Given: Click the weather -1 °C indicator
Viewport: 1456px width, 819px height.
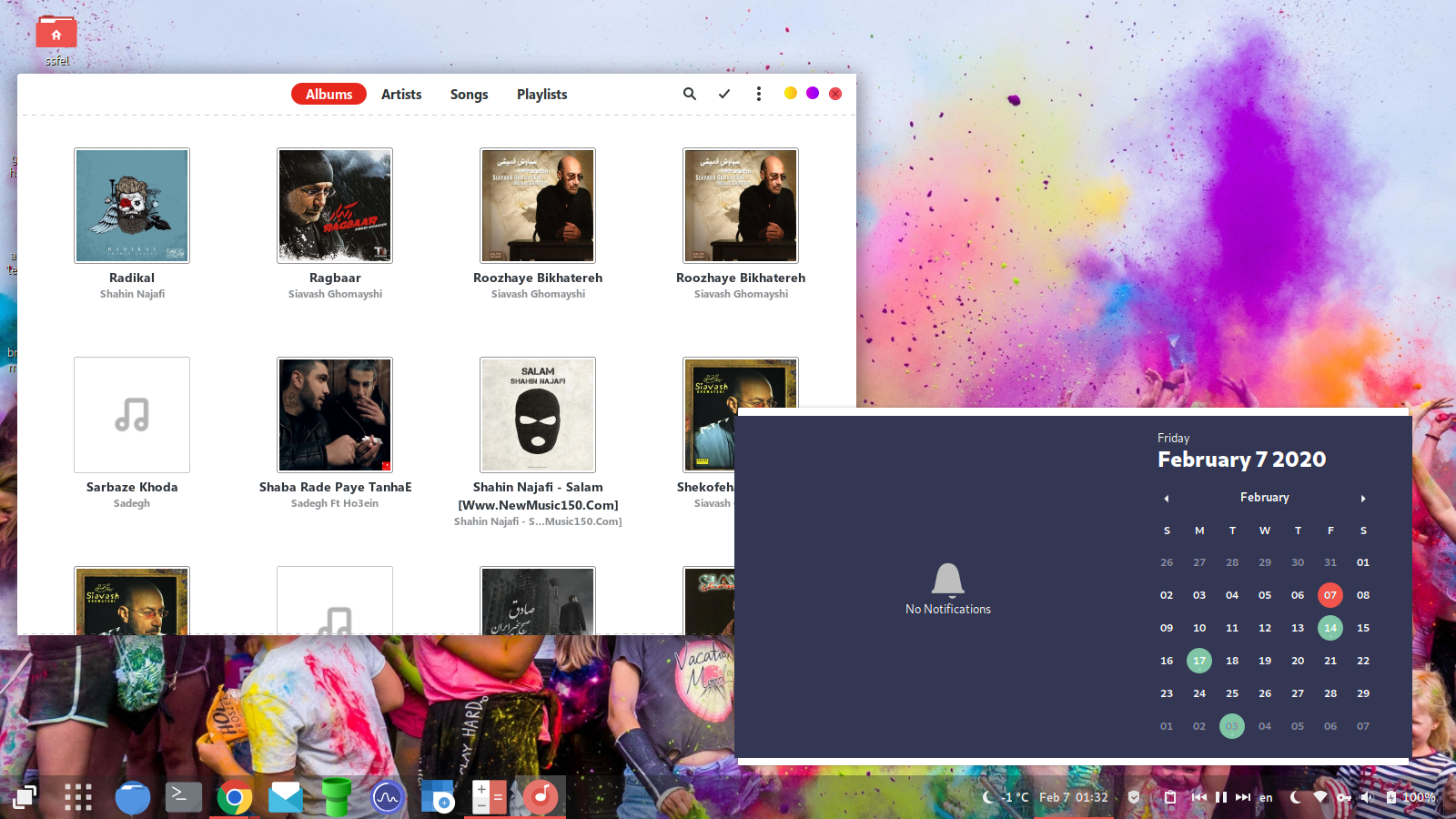Looking at the screenshot, I should click(x=1005, y=797).
